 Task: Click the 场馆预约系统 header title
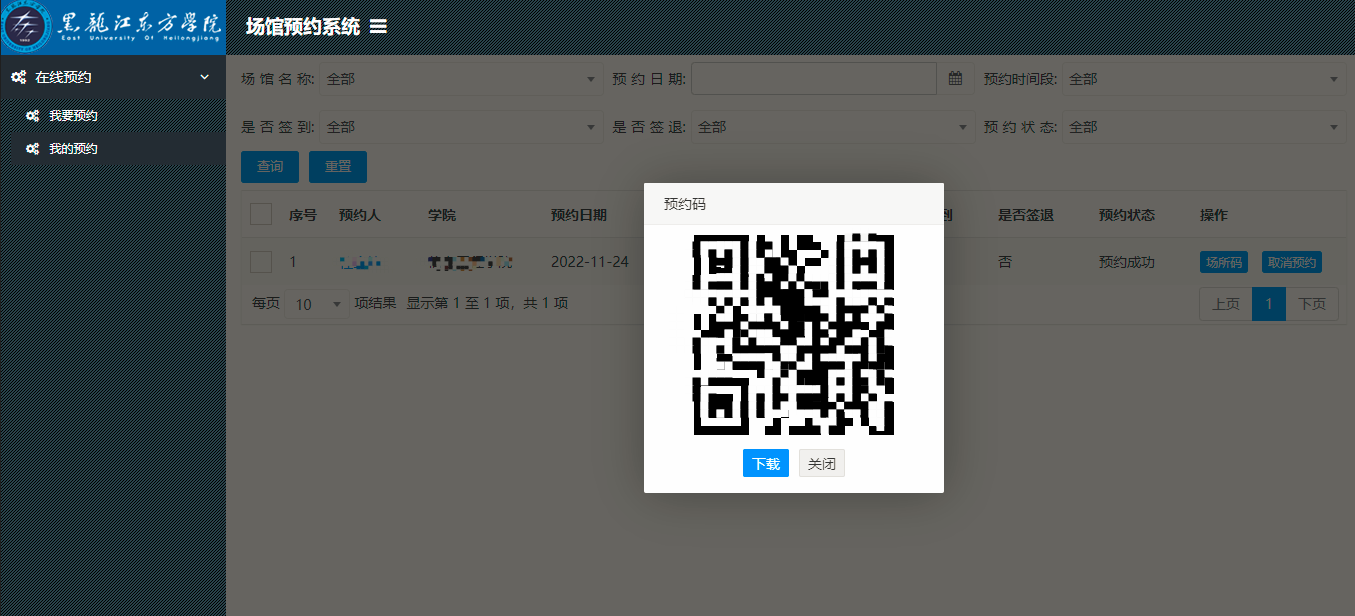click(x=303, y=27)
